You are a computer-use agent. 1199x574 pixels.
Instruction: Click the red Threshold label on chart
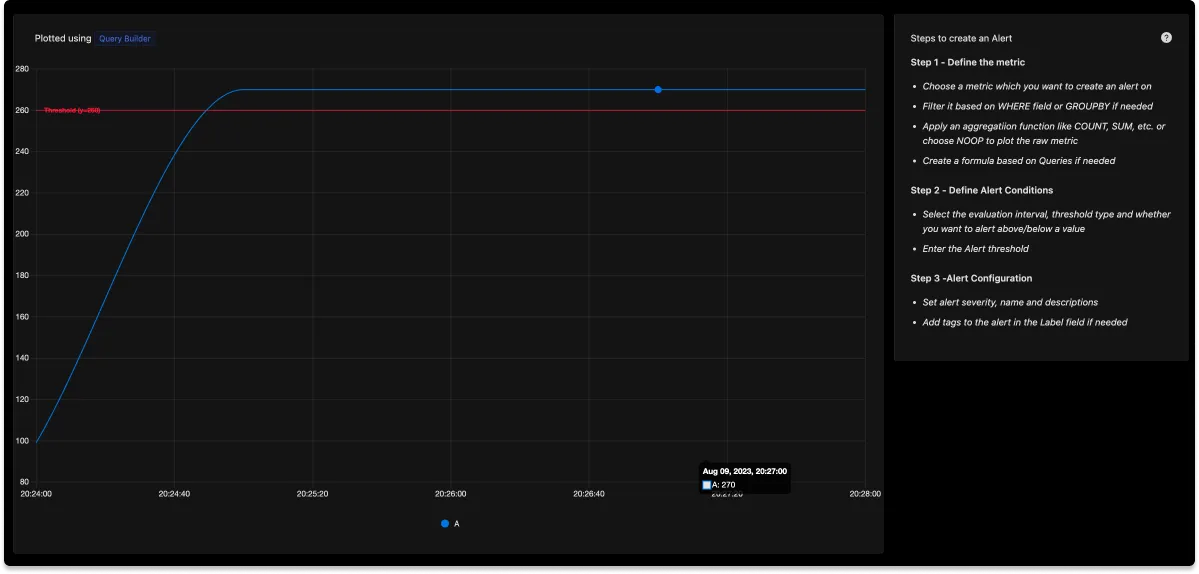(73, 111)
